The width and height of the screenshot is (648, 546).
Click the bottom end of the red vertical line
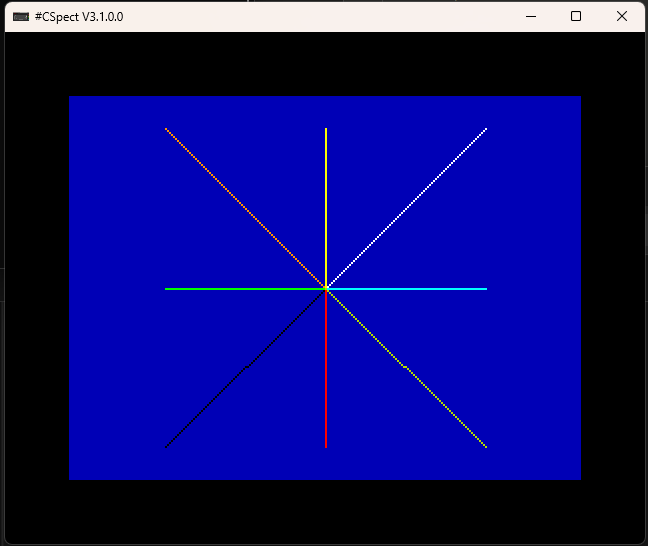326,445
